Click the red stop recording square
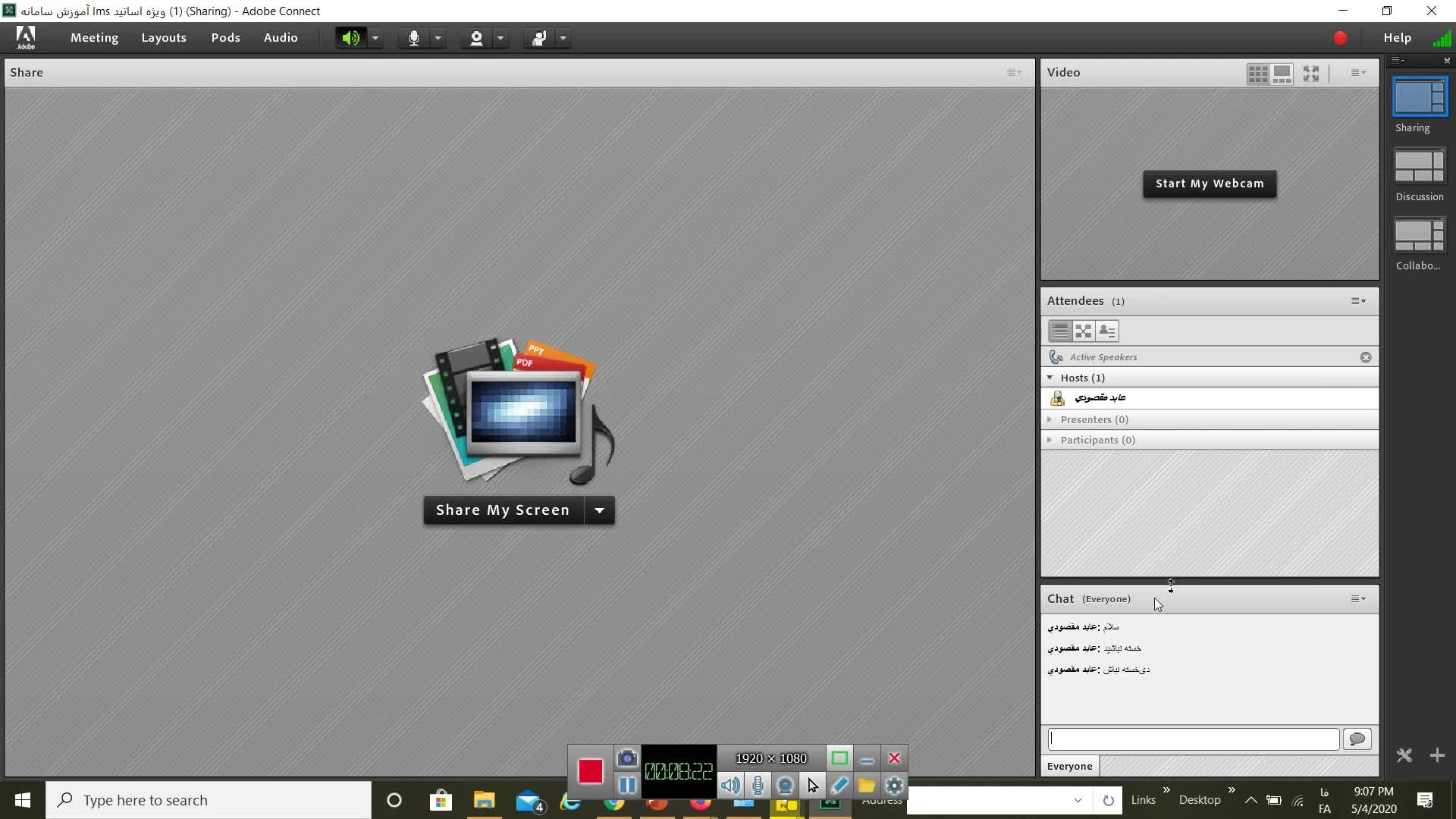The width and height of the screenshot is (1456, 819). tap(590, 771)
